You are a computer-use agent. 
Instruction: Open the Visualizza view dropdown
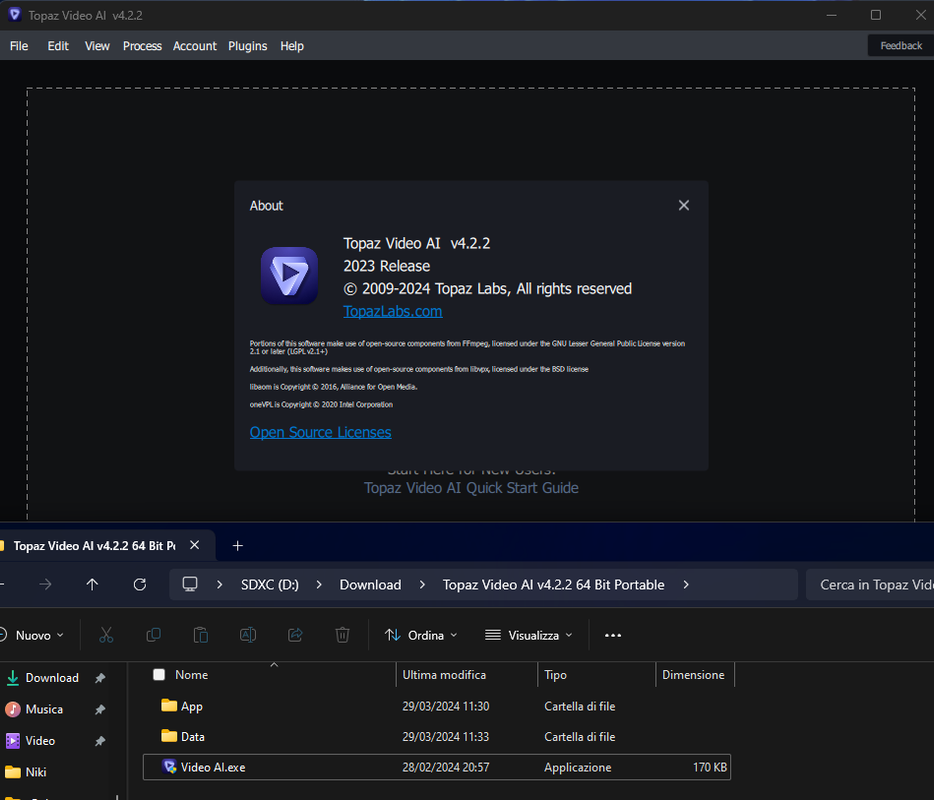[528, 636]
